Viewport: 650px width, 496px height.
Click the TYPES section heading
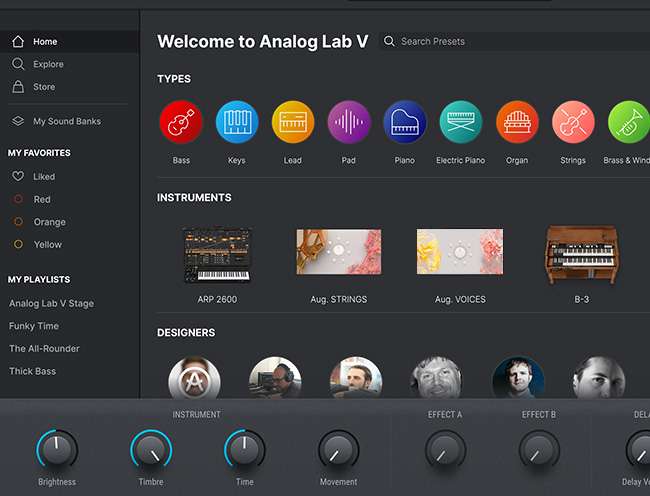pyautogui.click(x=174, y=79)
